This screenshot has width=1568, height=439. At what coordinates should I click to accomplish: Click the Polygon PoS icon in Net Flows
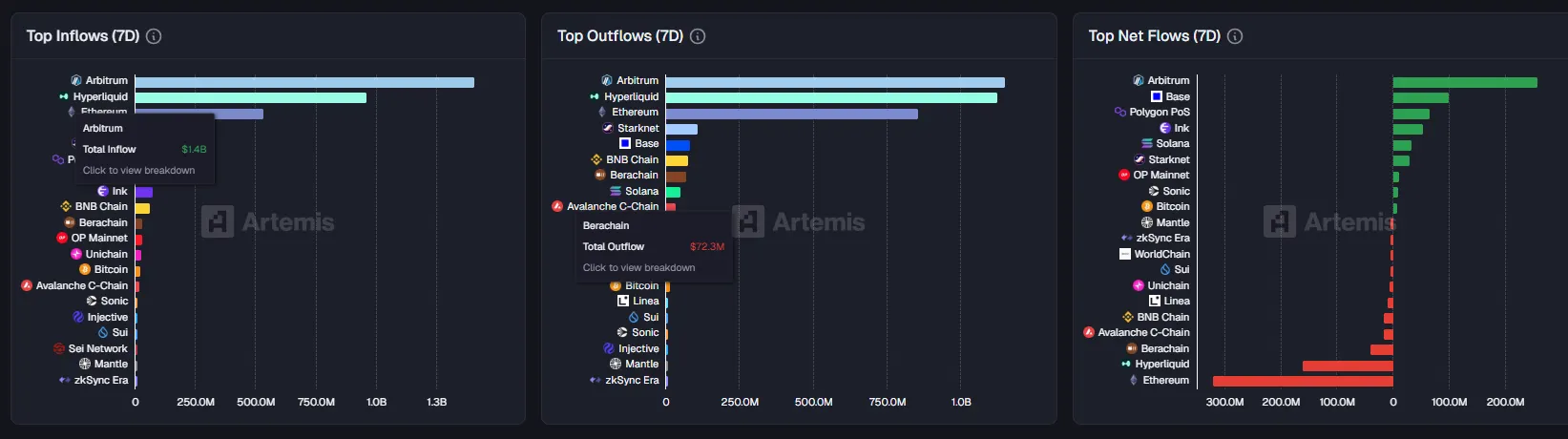click(x=1120, y=112)
